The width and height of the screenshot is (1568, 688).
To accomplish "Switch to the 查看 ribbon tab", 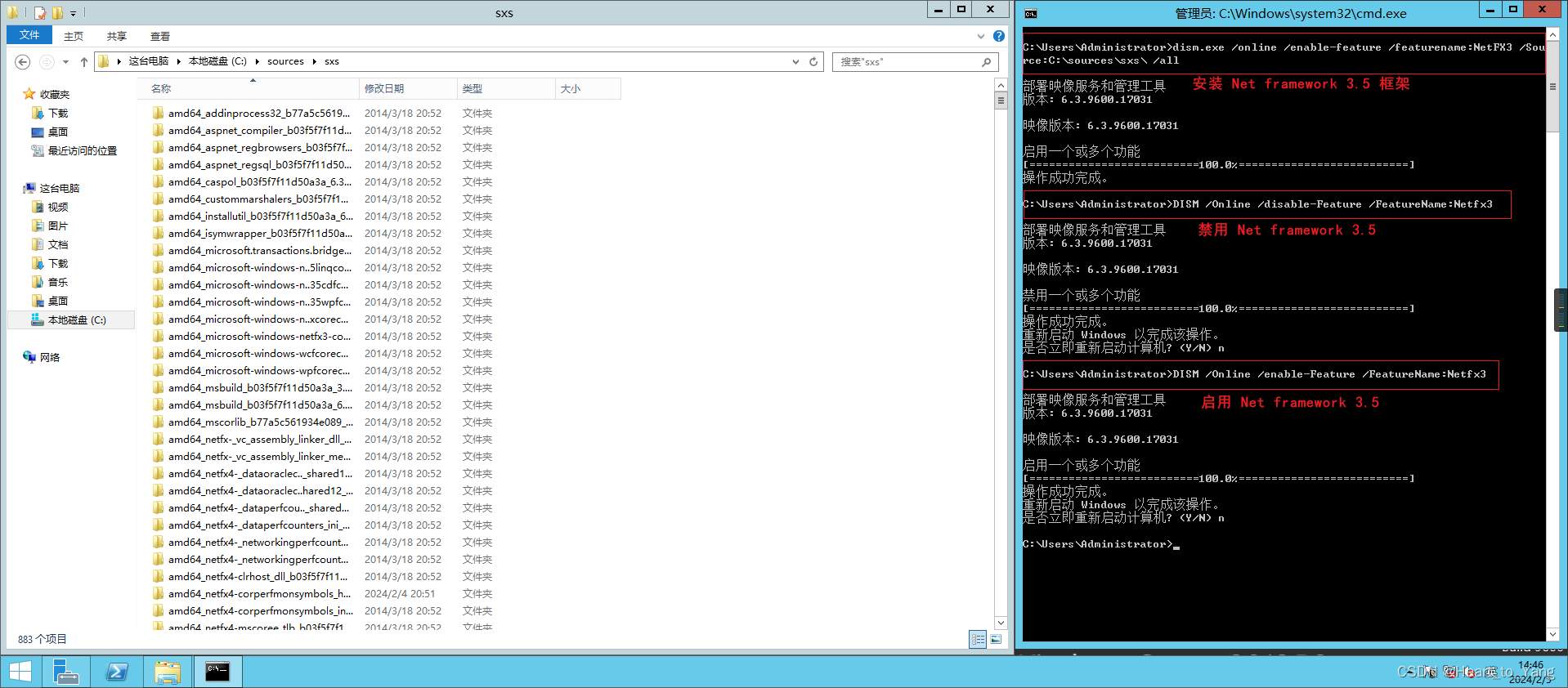I will [x=159, y=37].
